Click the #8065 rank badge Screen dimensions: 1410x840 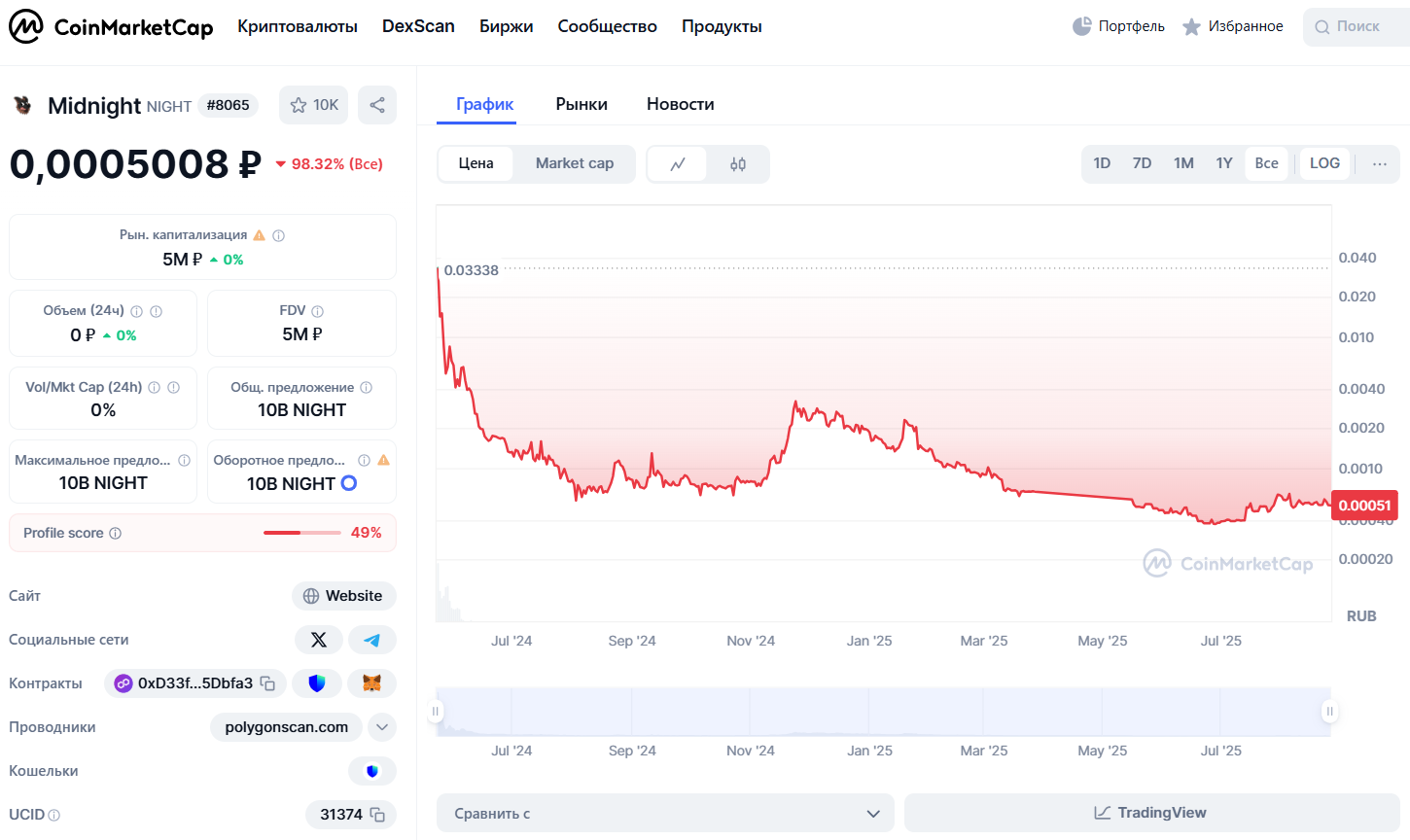tap(228, 105)
